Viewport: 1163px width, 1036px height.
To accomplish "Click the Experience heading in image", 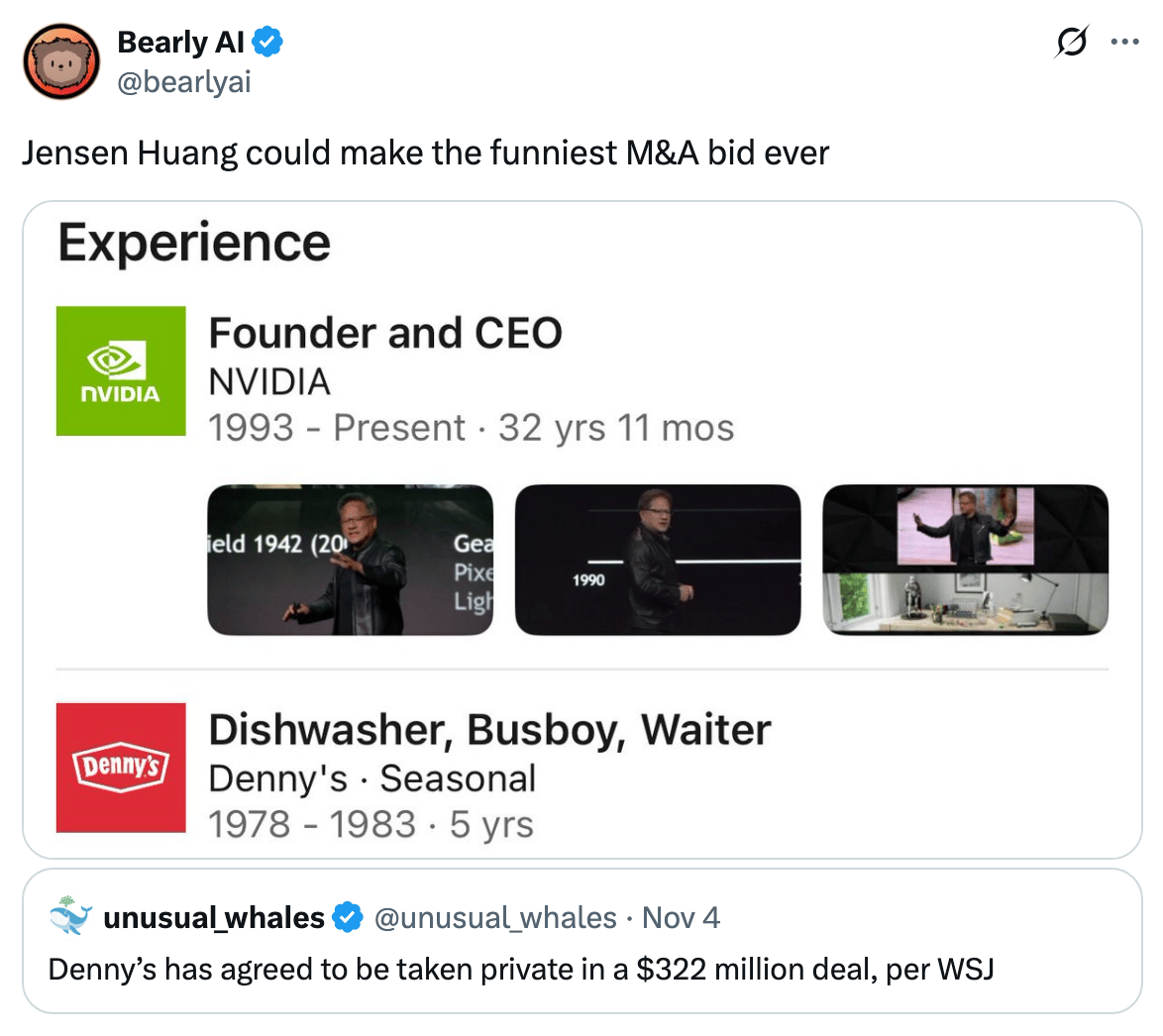I will point(194,243).
